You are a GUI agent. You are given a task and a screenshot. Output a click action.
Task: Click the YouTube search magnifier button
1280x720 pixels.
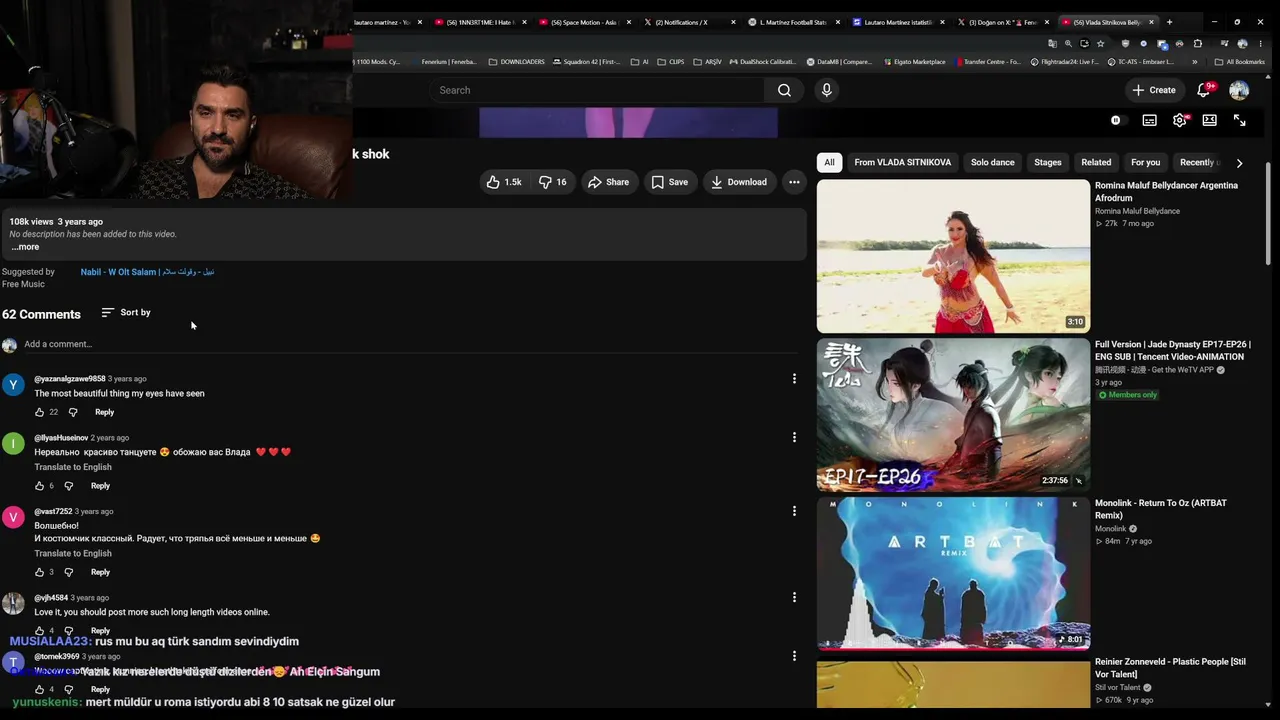click(784, 90)
